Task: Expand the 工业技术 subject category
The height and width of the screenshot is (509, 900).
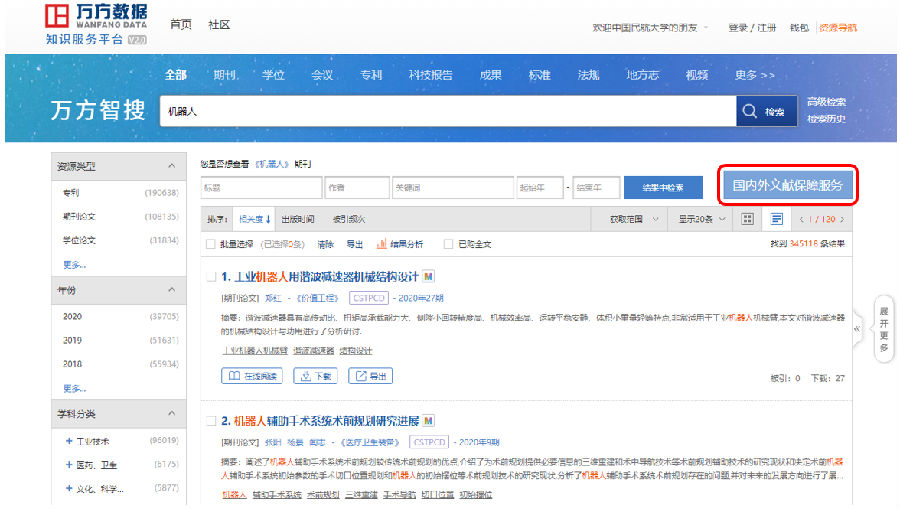Action: click(x=68, y=440)
